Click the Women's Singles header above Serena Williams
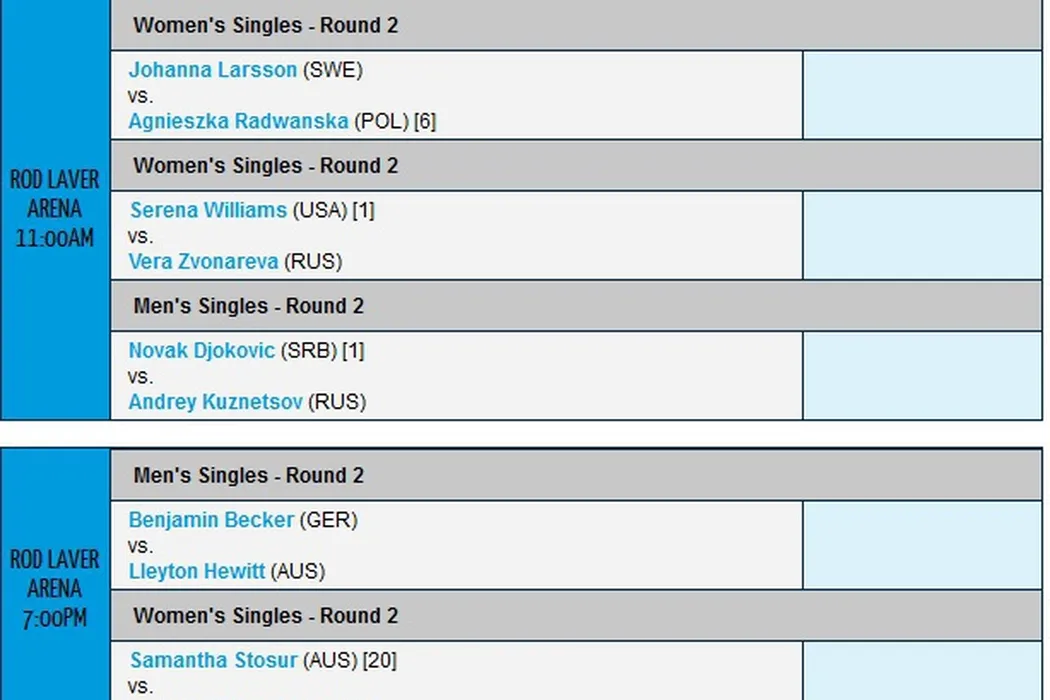The image size is (1050, 700). 265,166
